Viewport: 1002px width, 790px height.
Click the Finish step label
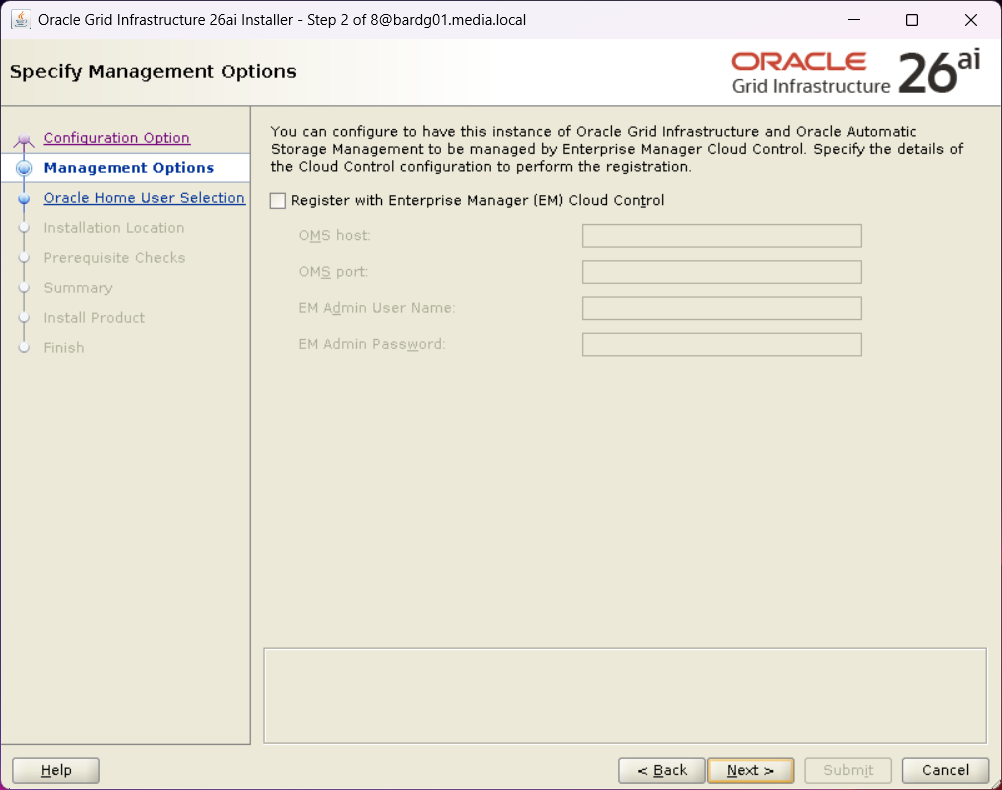(64, 348)
